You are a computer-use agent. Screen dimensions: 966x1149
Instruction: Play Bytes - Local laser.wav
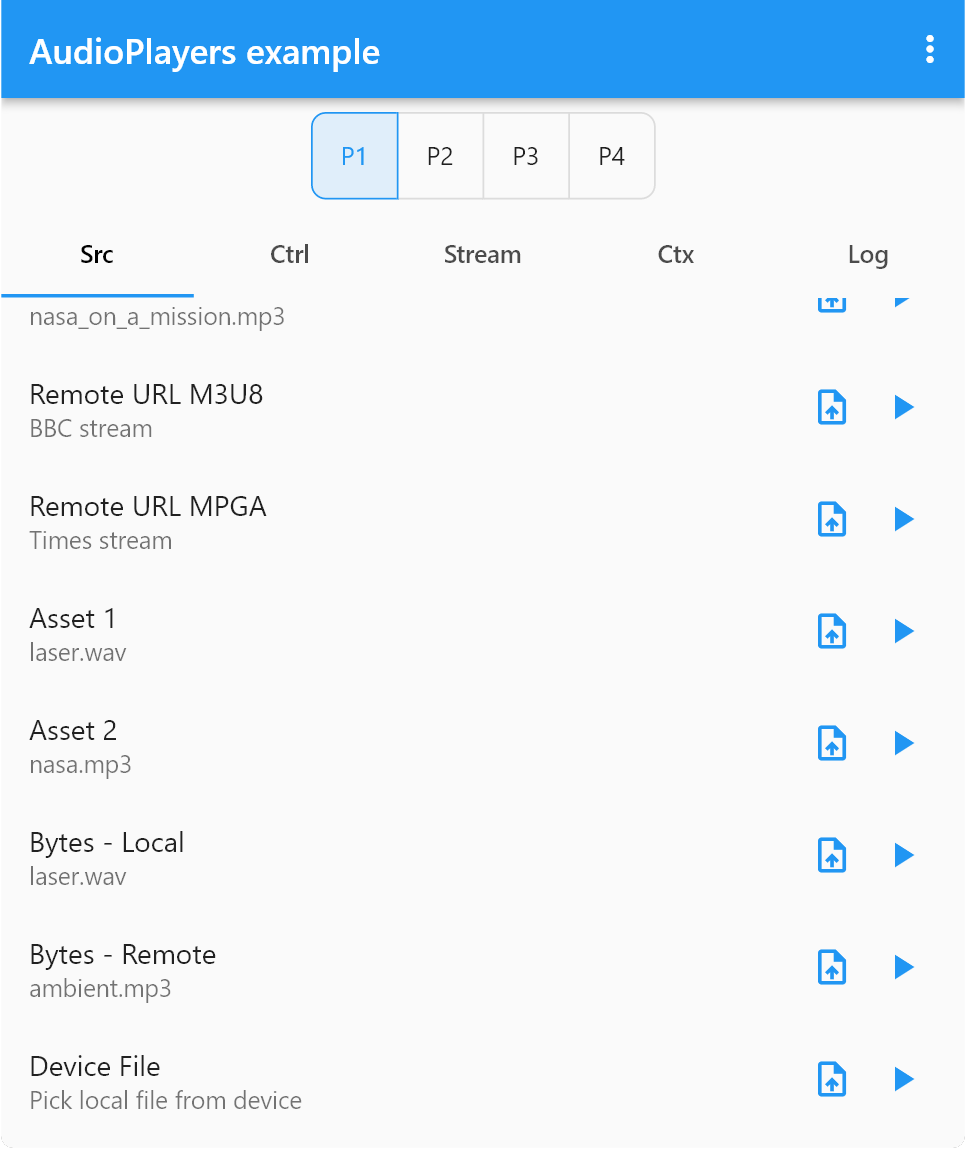(x=903, y=855)
